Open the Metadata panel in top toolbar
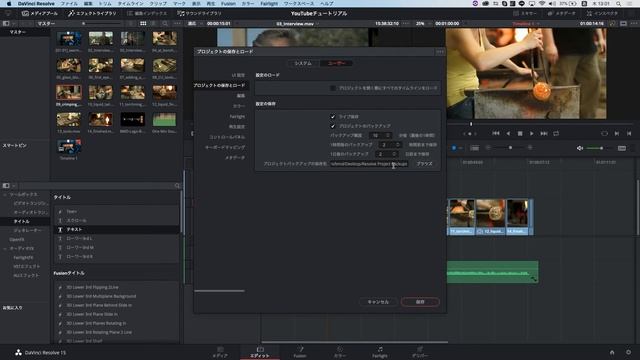Viewport: 640px width, 360px height. 561,13
